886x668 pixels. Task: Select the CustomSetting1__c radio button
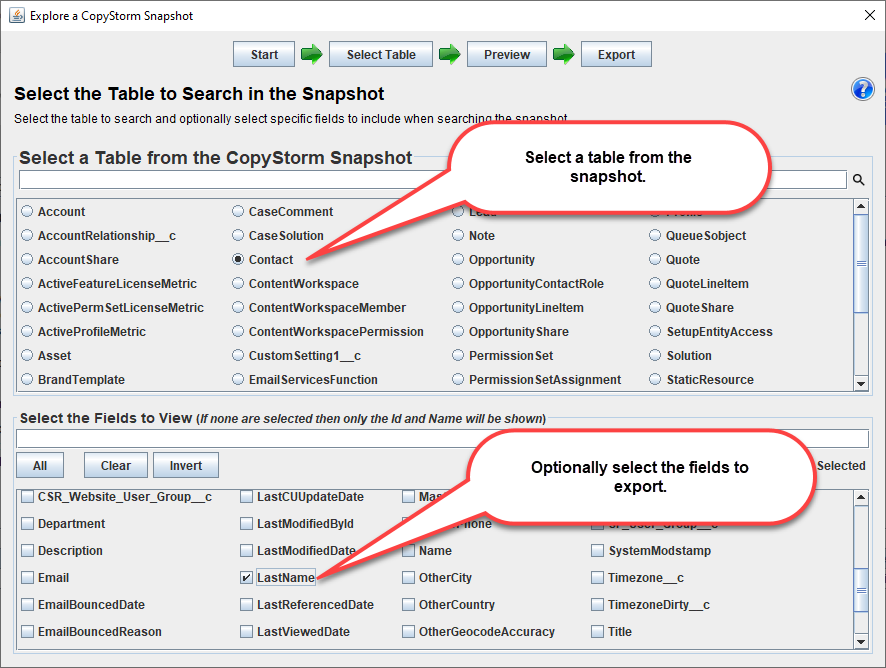(x=238, y=355)
